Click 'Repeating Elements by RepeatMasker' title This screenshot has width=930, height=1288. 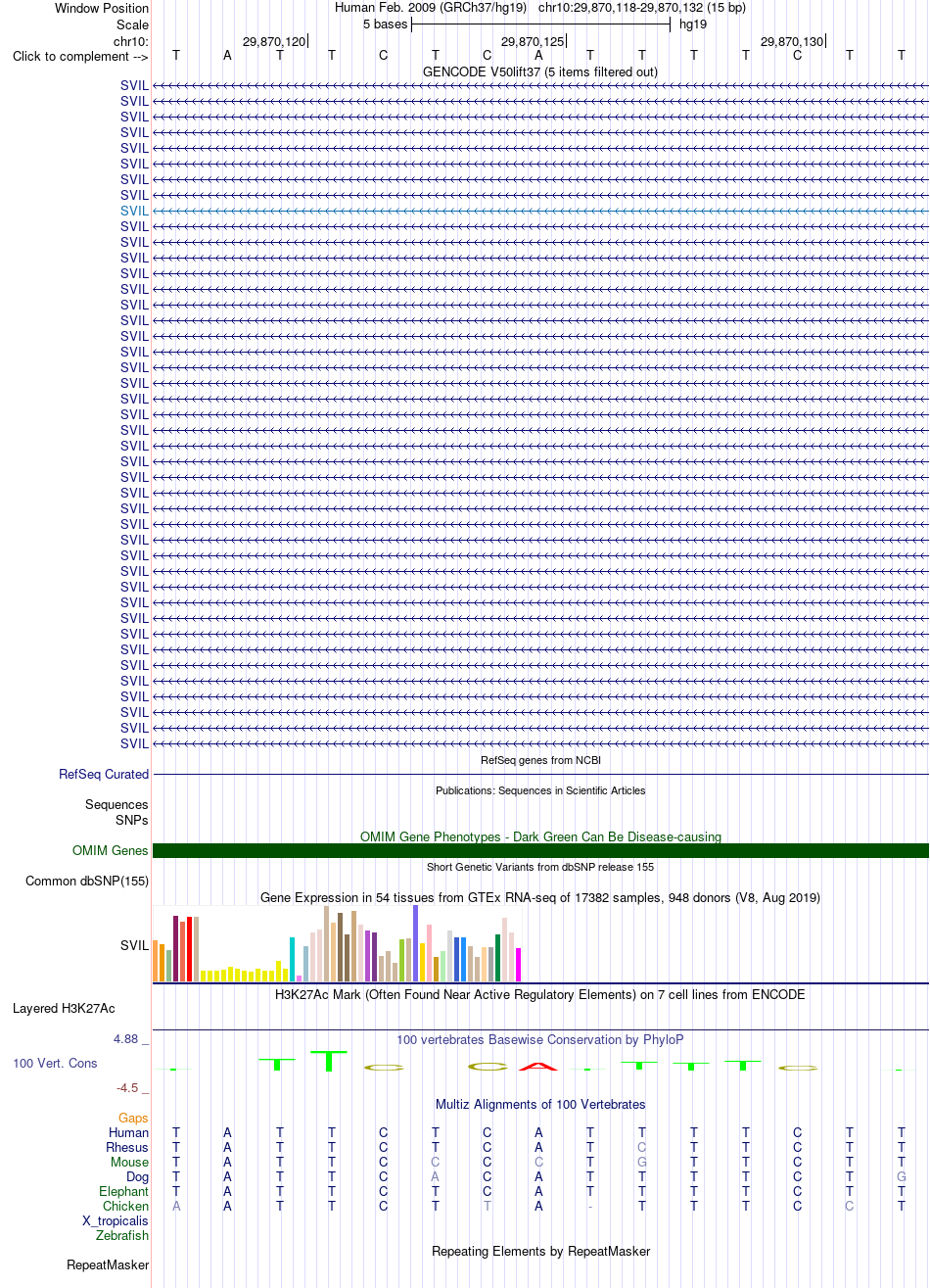[540, 1251]
